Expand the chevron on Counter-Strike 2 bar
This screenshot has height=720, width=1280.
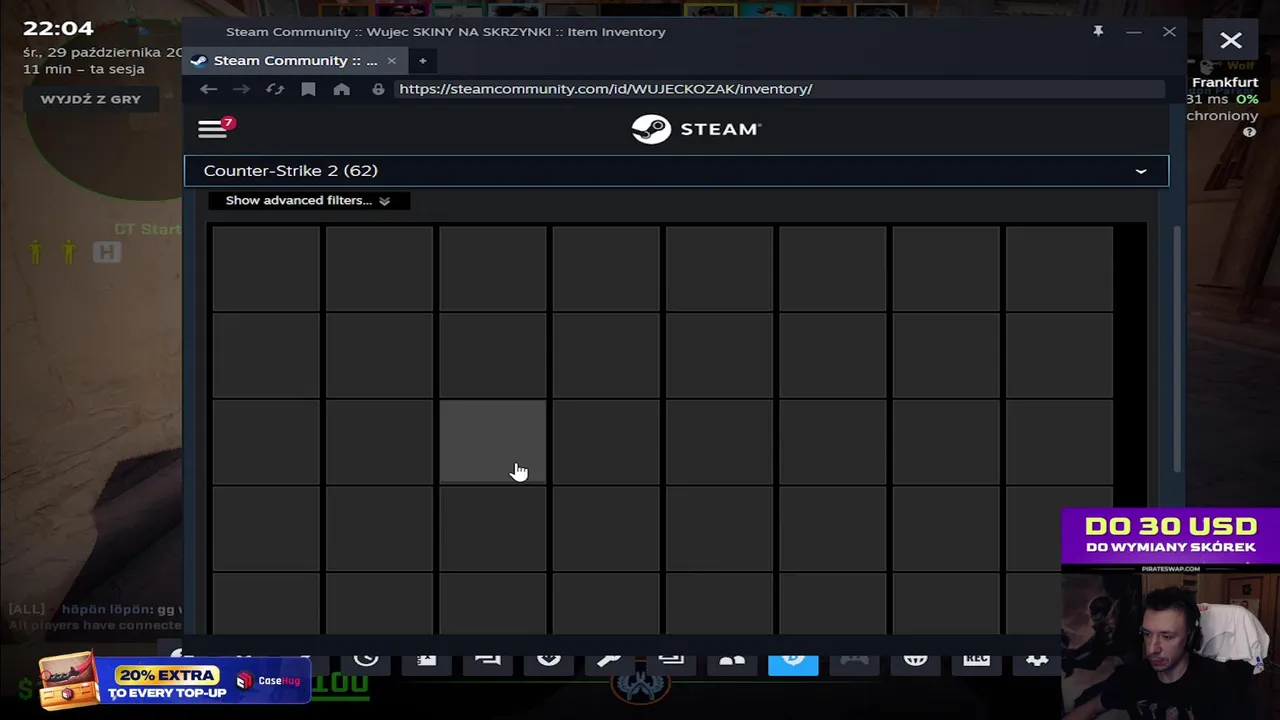click(1140, 171)
